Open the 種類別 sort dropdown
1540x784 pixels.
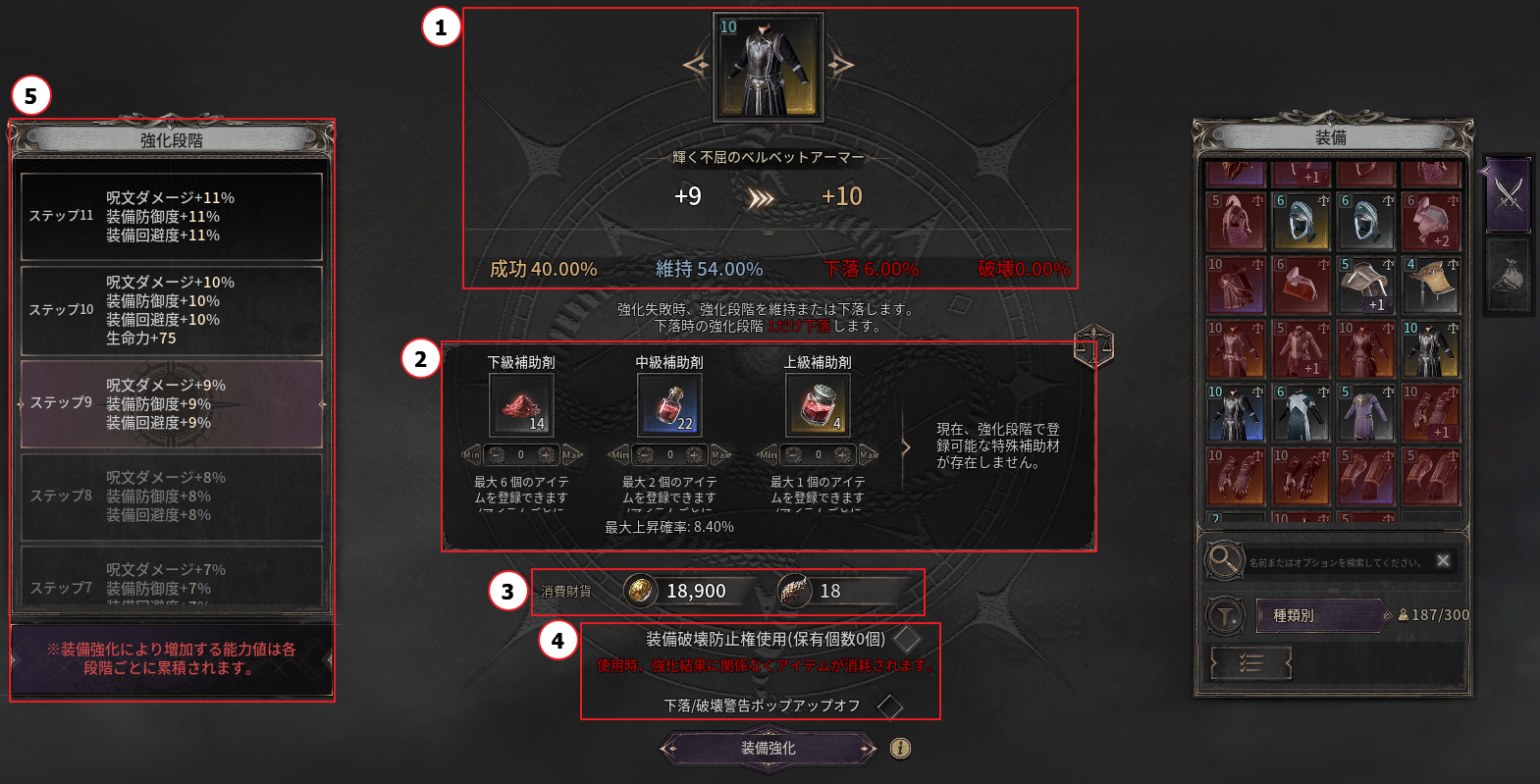pos(1323,615)
